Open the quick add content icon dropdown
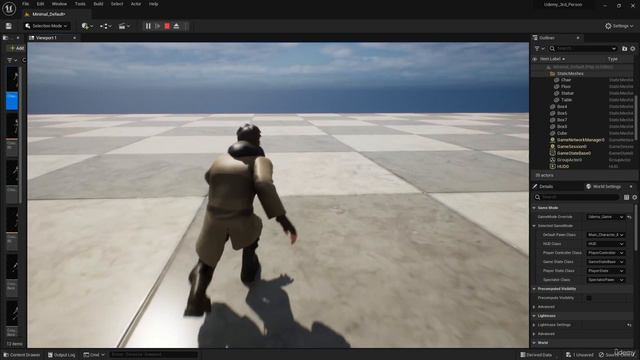 pyautogui.click(x=87, y=26)
